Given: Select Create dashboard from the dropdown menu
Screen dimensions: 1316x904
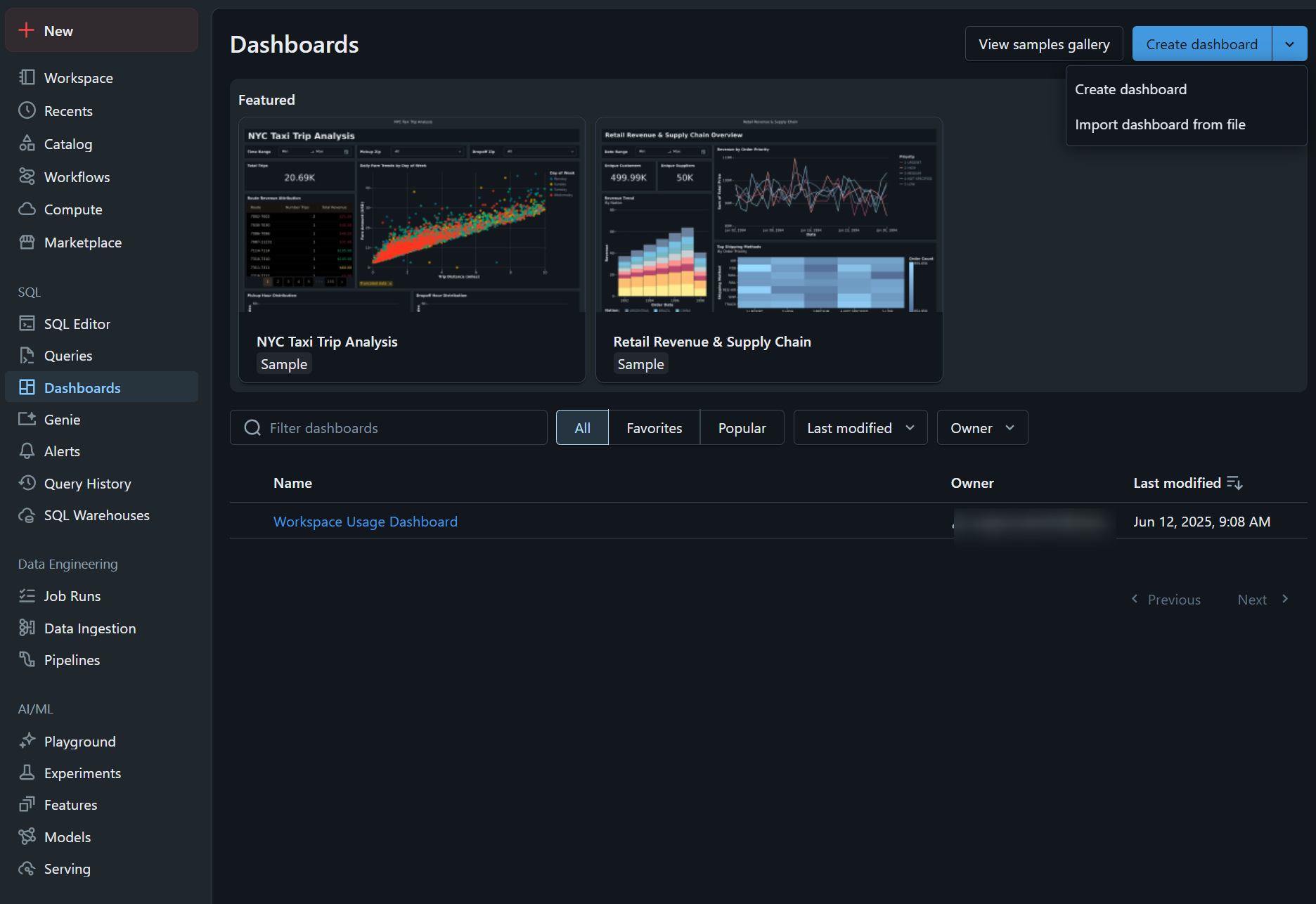Looking at the screenshot, I should (1186, 89).
